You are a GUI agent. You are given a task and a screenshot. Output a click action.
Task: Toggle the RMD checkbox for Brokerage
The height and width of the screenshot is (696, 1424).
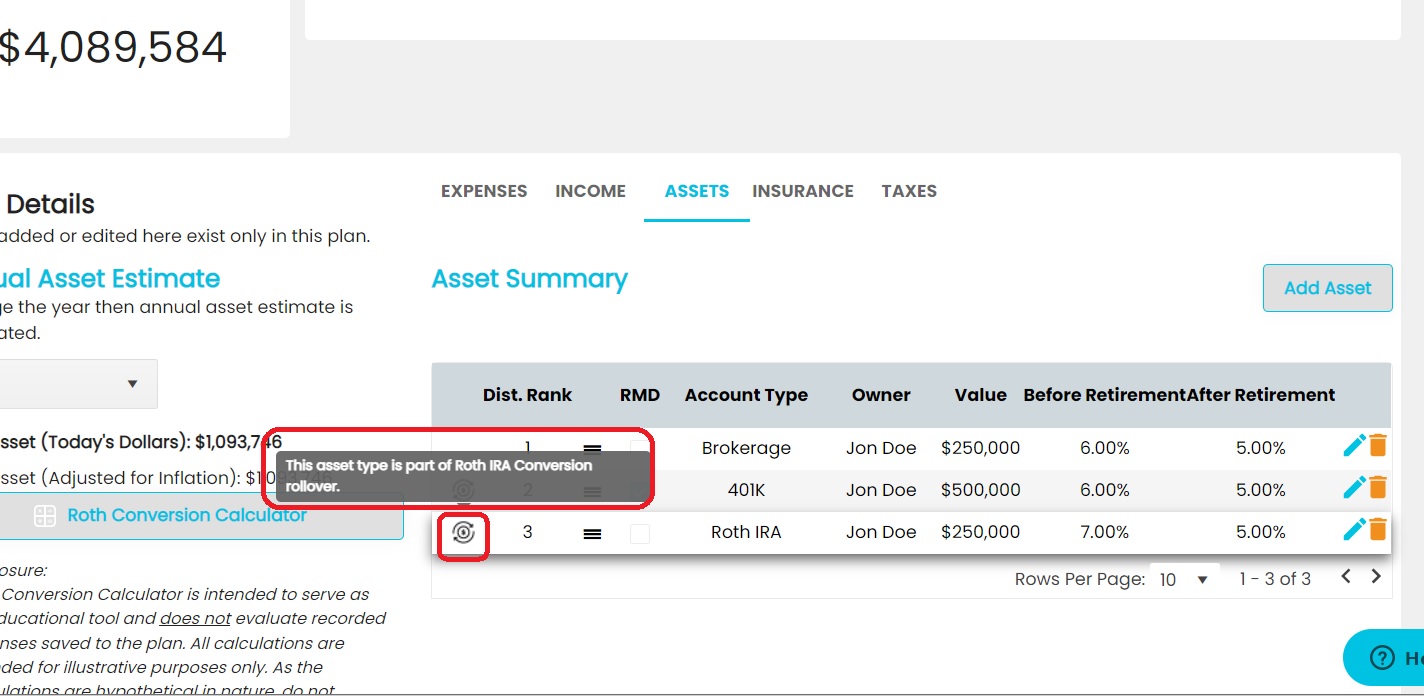640,448
